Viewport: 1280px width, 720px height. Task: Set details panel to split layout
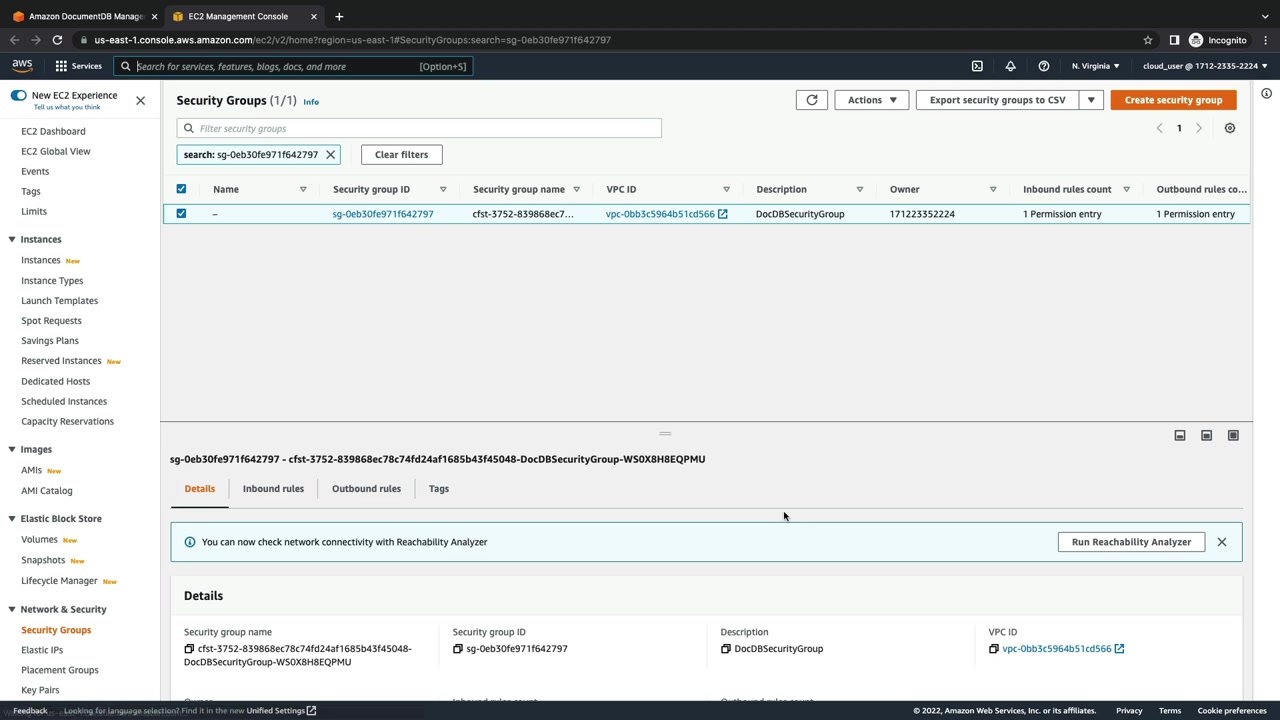(1207, 436)
